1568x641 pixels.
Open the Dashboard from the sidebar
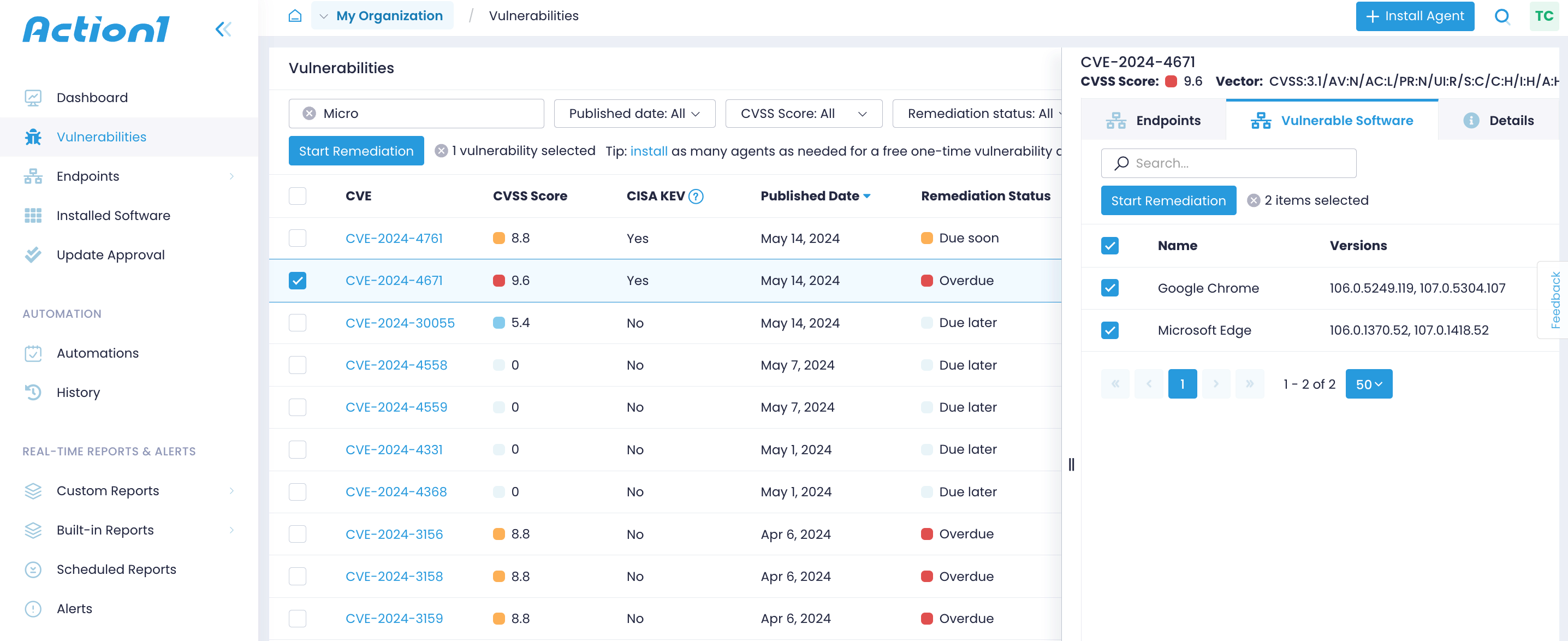[x=92, y=97]
